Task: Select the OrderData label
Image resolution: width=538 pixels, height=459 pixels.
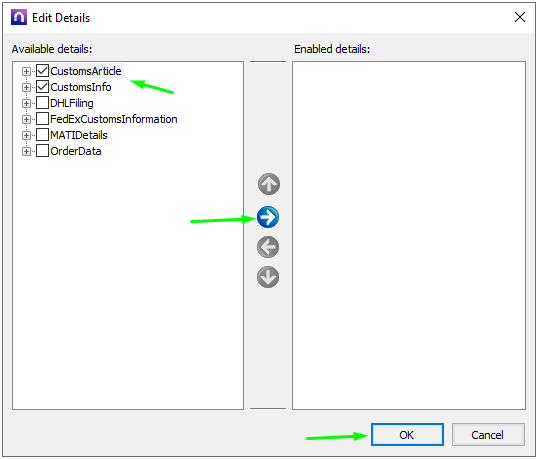Action: (75, 151)
